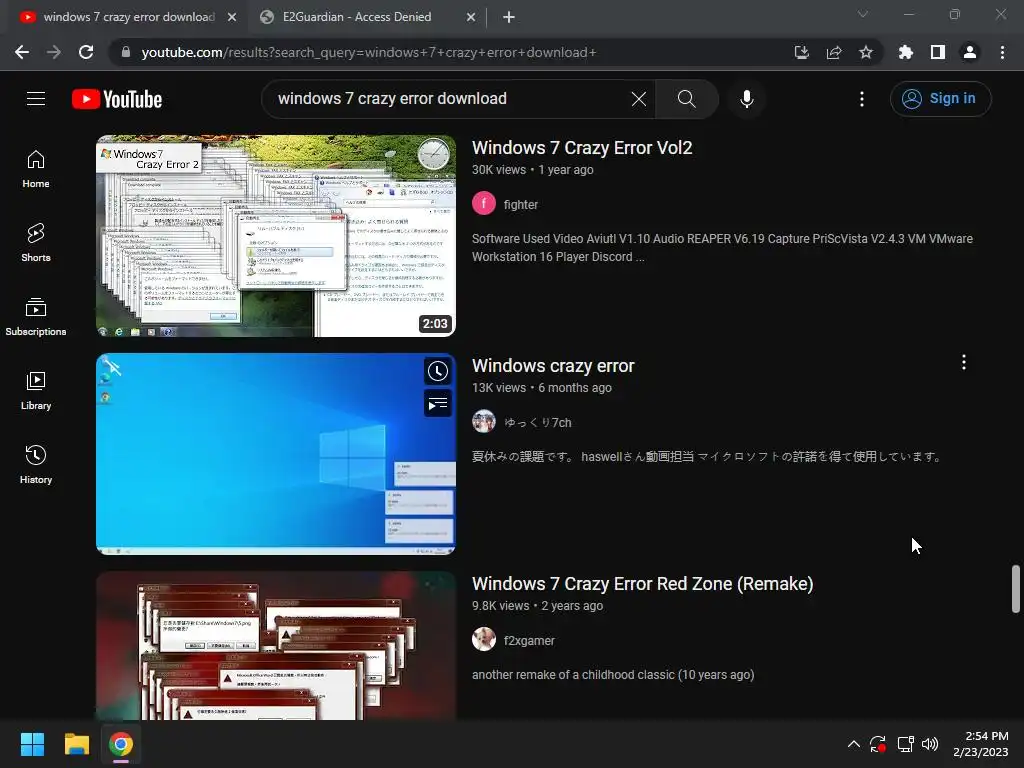Add Windows crazy error to Watch later
The height and width of the screenshot is (768, 1024).
tap(438, 371)
